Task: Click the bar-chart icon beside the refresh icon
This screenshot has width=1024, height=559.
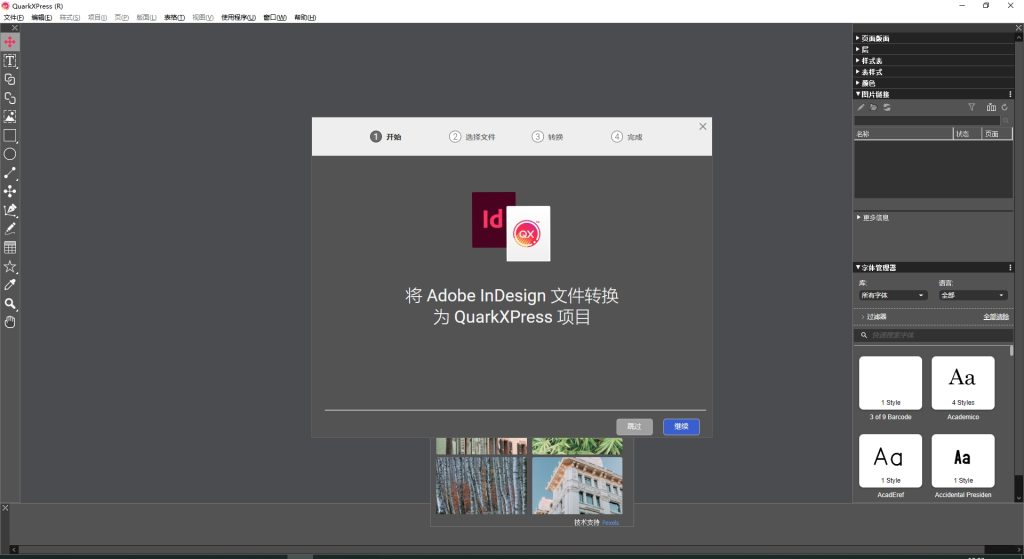Action: coord(991,107)
